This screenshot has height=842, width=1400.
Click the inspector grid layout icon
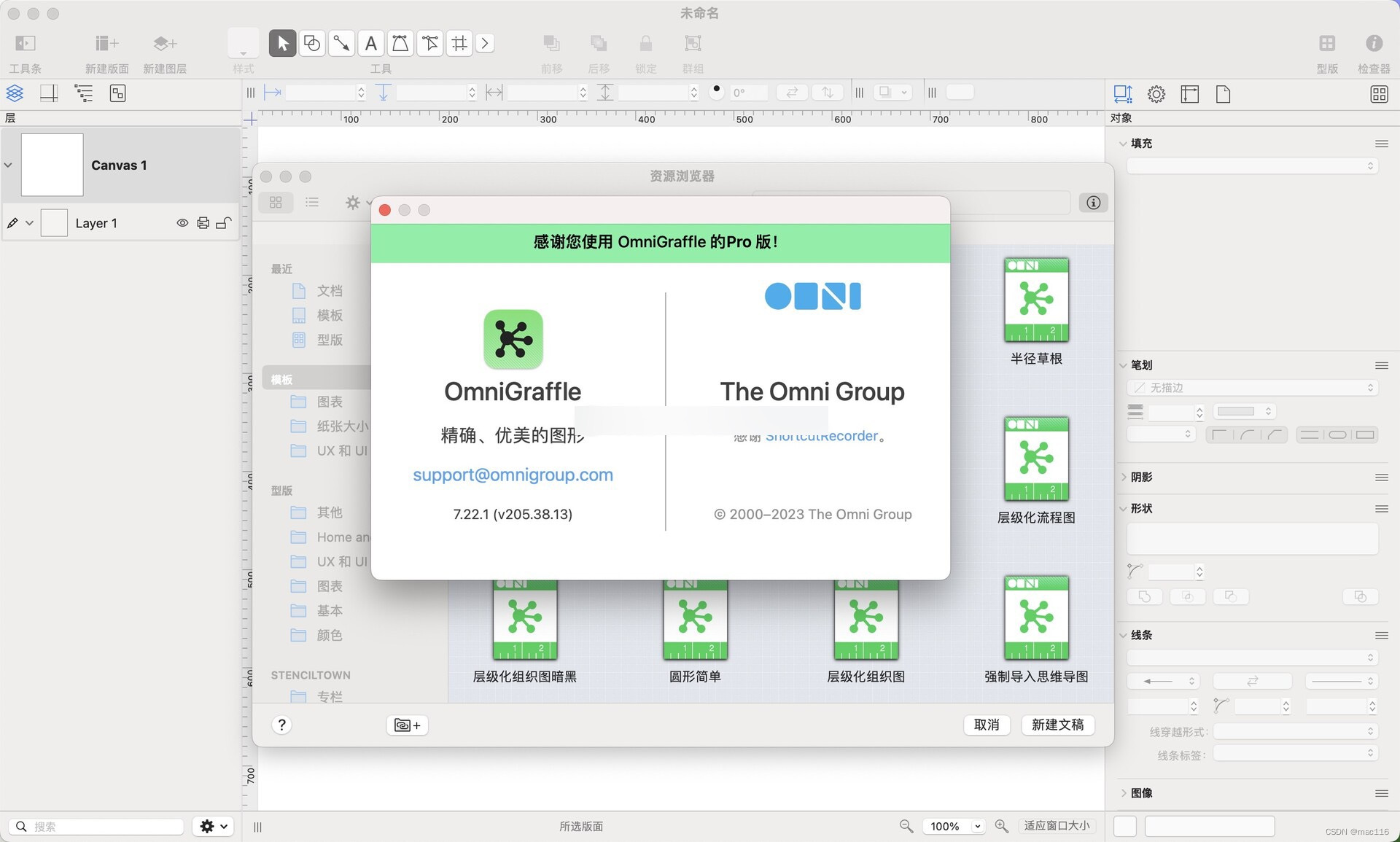point(1379,94)
